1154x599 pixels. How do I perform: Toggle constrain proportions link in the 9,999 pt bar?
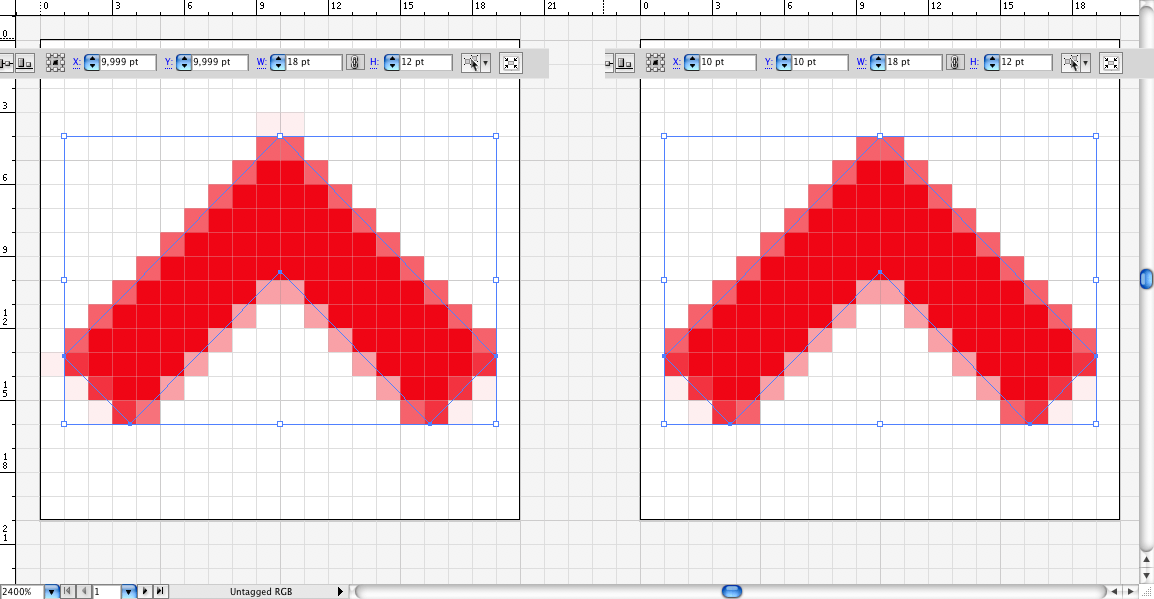(x=355, y=63)
